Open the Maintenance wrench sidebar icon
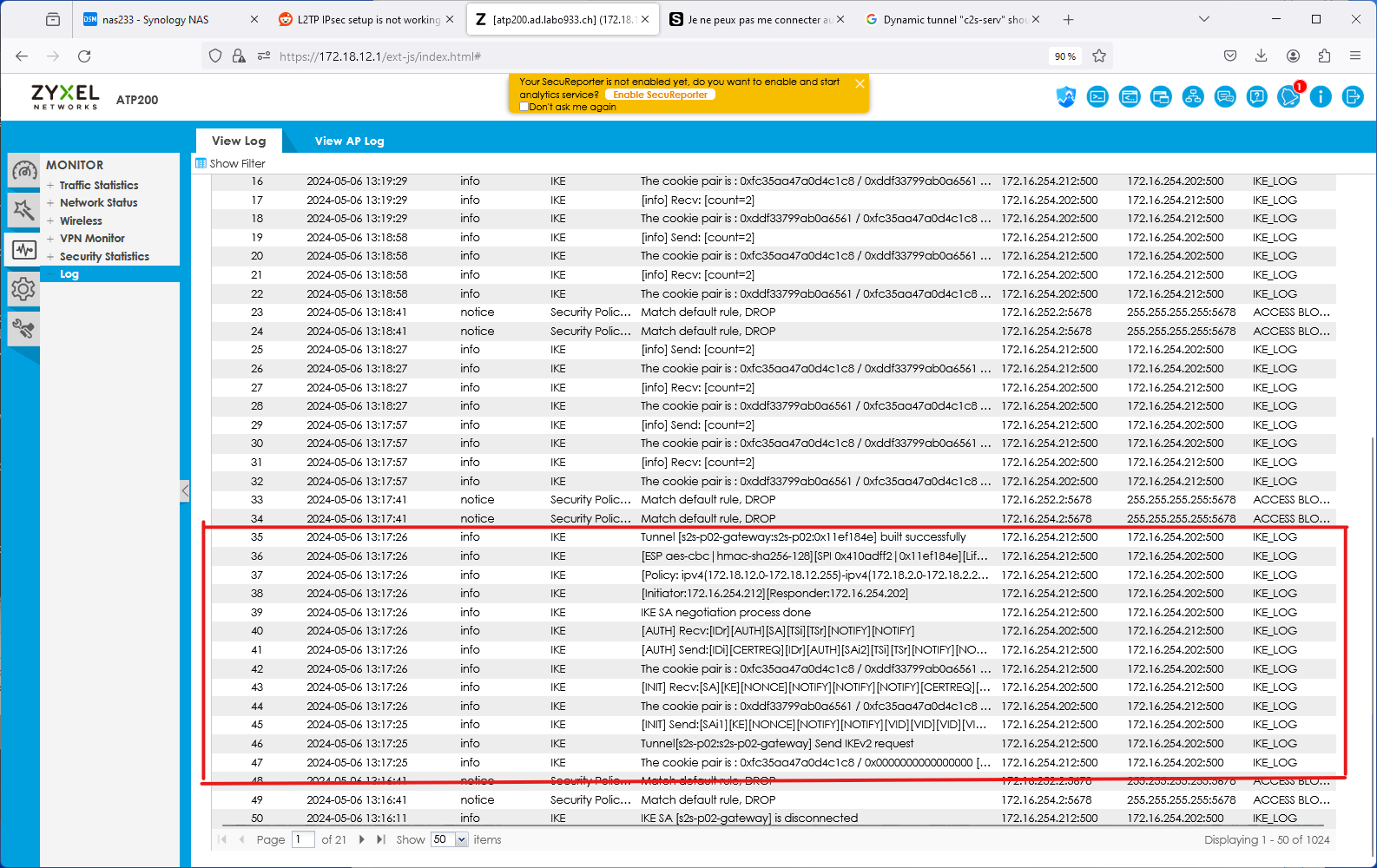 pos(24,328)
